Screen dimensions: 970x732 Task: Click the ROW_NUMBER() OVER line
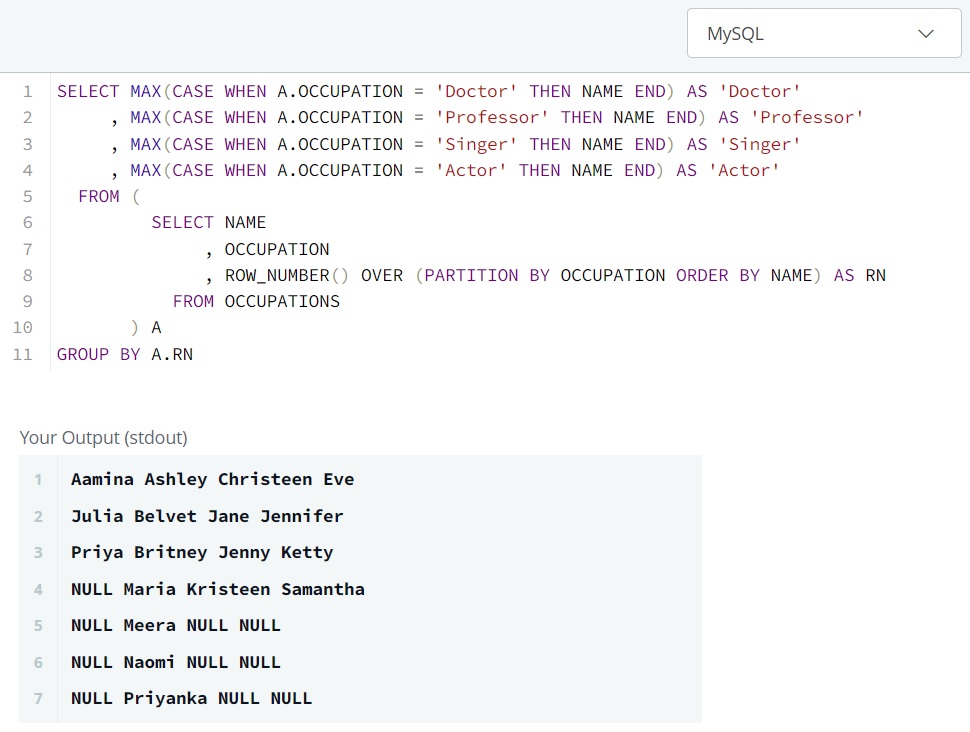(545, 275)
